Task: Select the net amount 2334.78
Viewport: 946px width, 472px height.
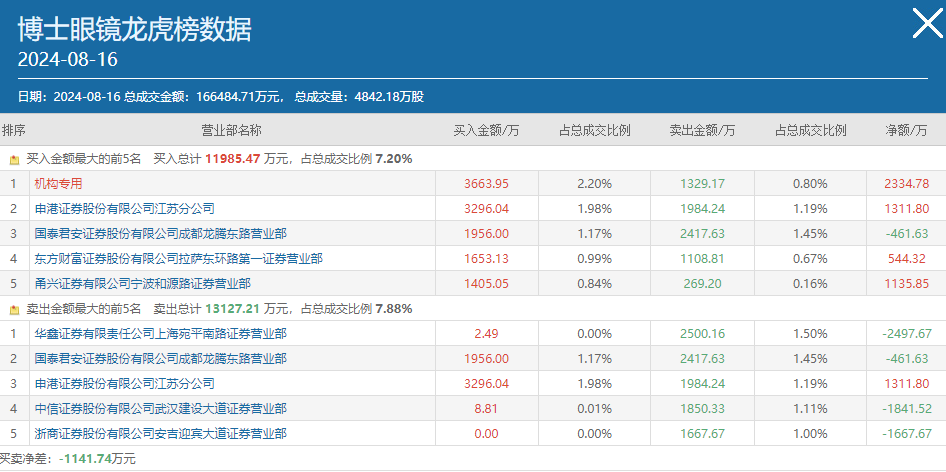Action: (906, 183)
